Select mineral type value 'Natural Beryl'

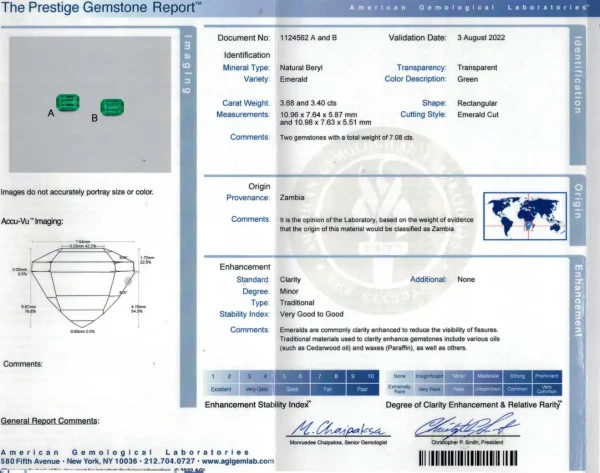[x=301, y=68]
